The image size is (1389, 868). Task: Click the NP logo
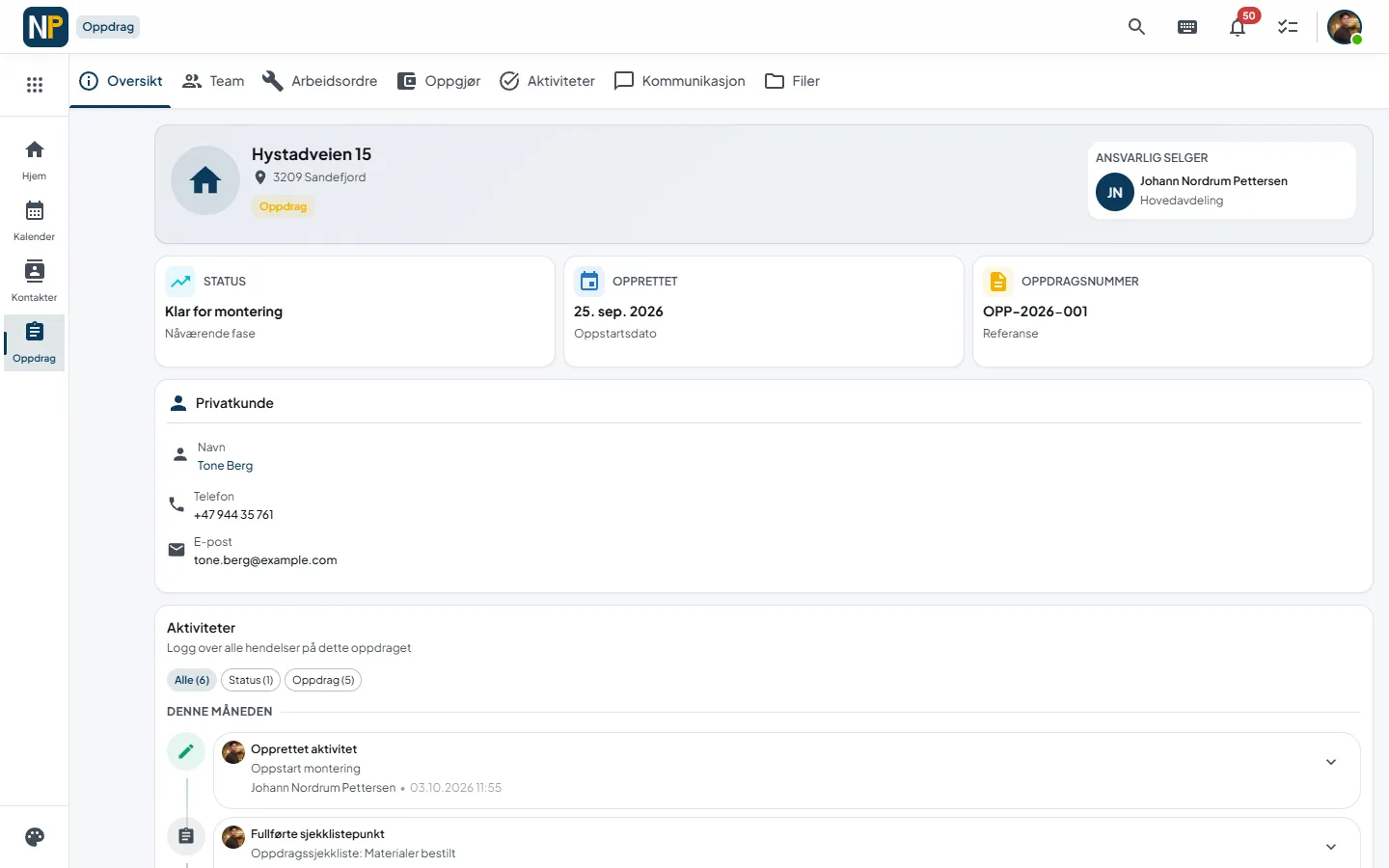45,27
